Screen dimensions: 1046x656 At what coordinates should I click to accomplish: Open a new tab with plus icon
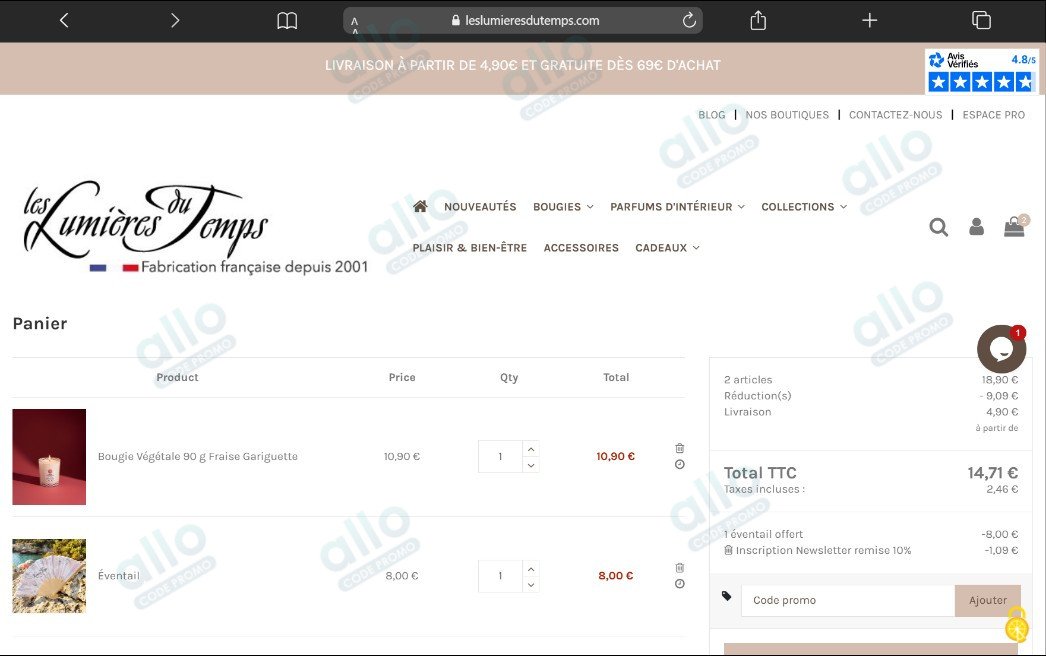869,21
